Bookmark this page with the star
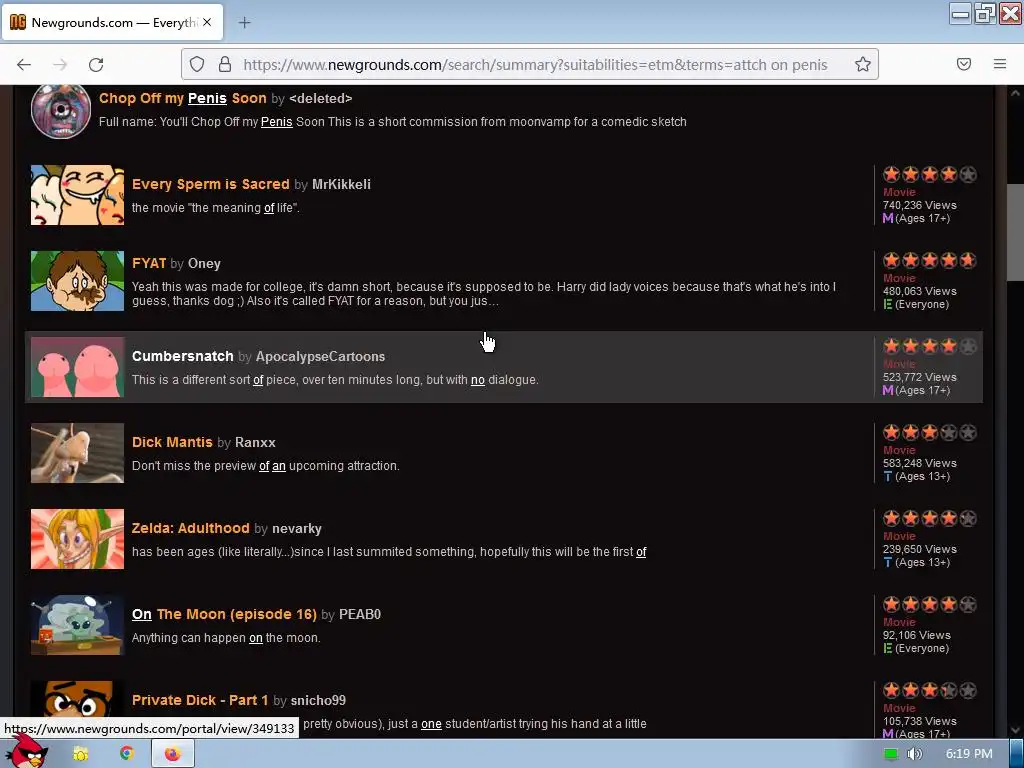The width and height of the screenshot is (1024, 768). (863, 64)
